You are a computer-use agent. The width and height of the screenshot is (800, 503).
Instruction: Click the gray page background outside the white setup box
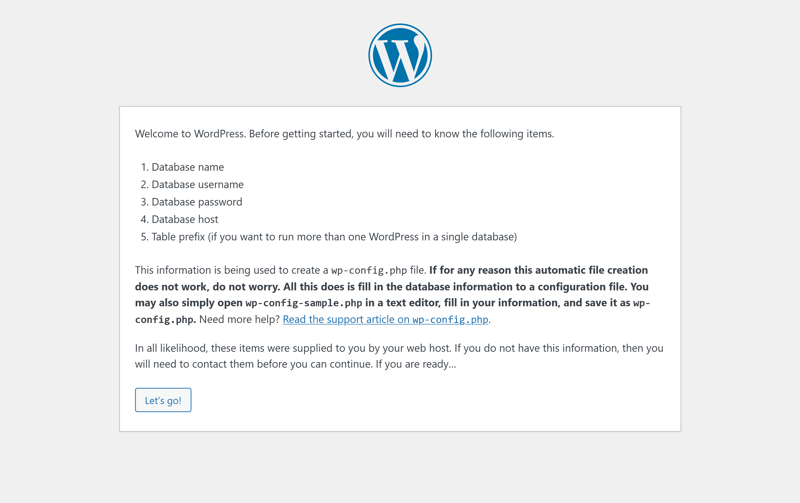60,250
